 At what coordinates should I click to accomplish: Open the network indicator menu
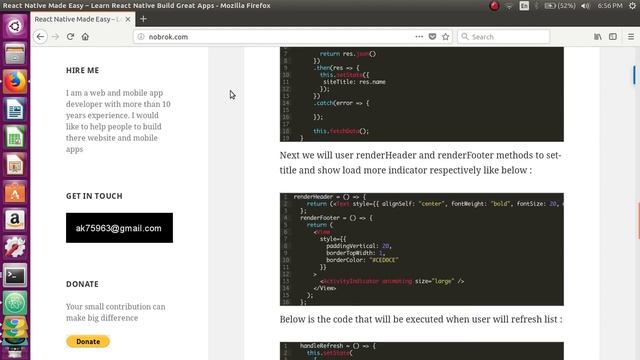509,6
